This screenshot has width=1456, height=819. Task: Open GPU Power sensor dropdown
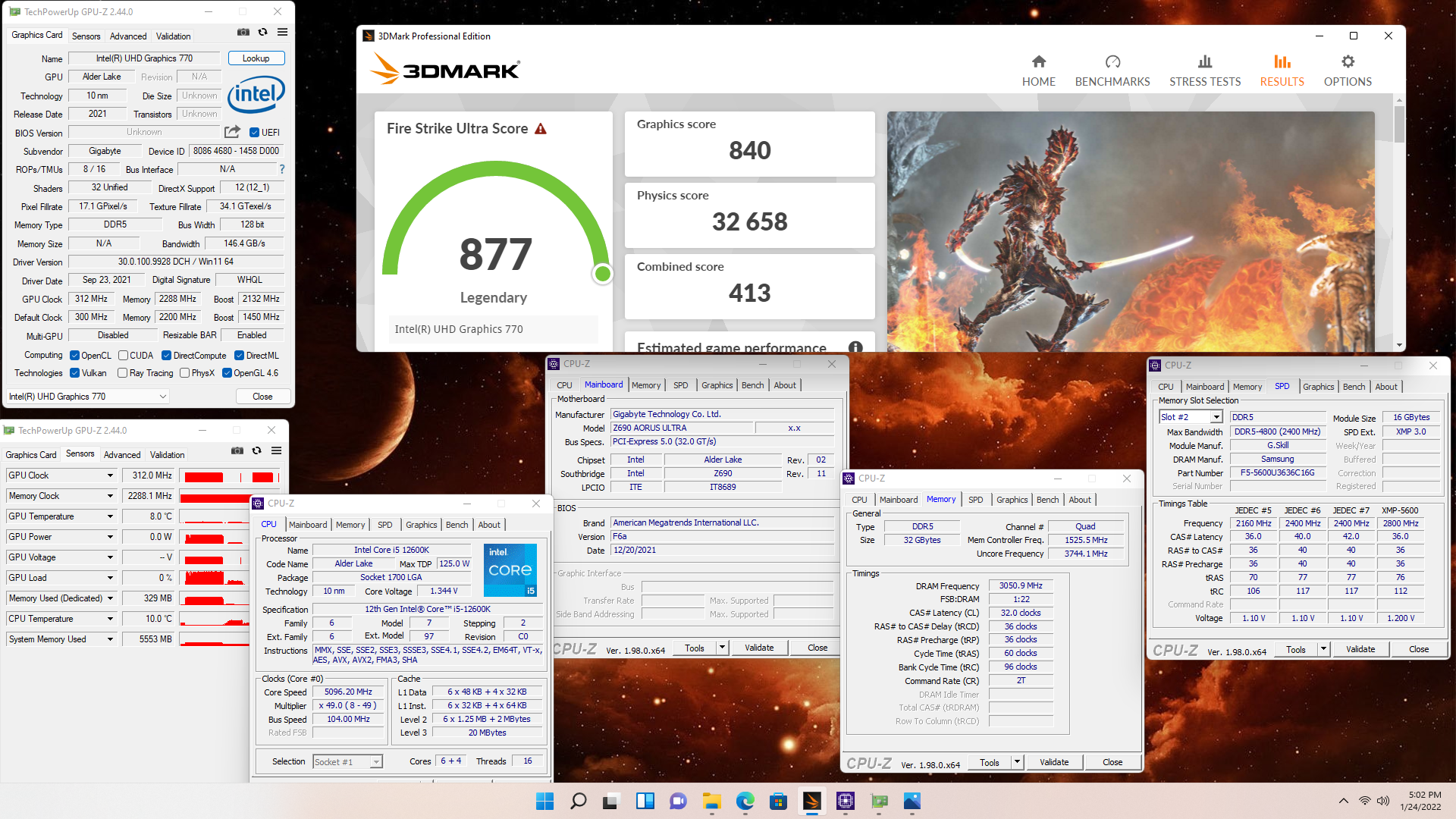point(110,537)
